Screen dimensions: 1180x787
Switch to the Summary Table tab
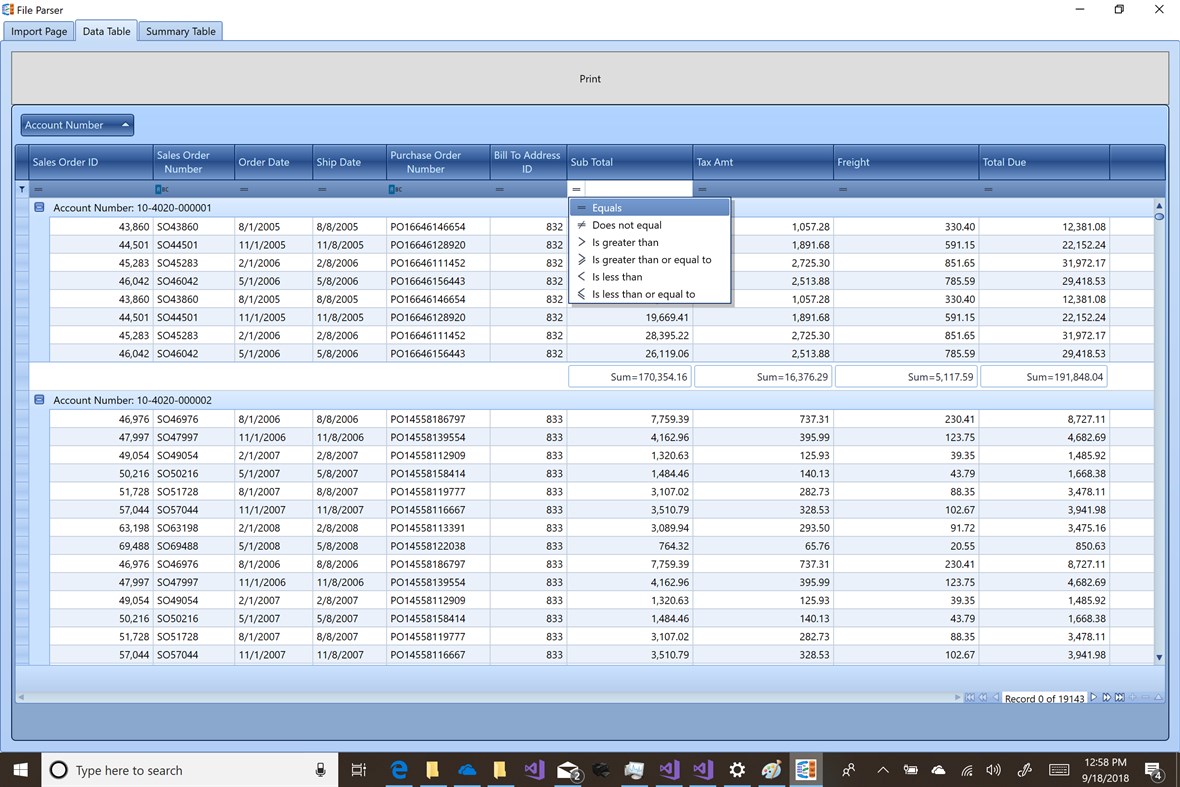[x=180, y=31]
